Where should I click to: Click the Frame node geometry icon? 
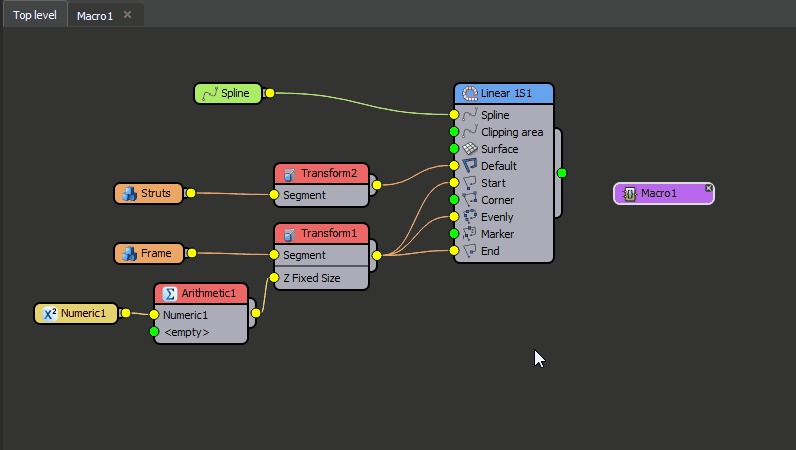click(129, 253)
